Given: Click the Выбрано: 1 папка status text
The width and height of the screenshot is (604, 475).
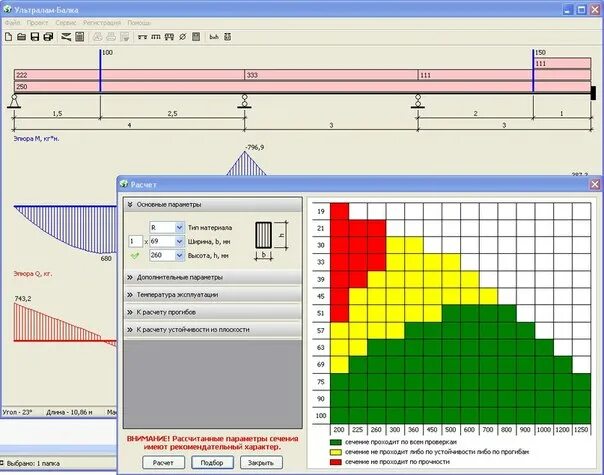Looking at the screenshot, I should point(33,463).
